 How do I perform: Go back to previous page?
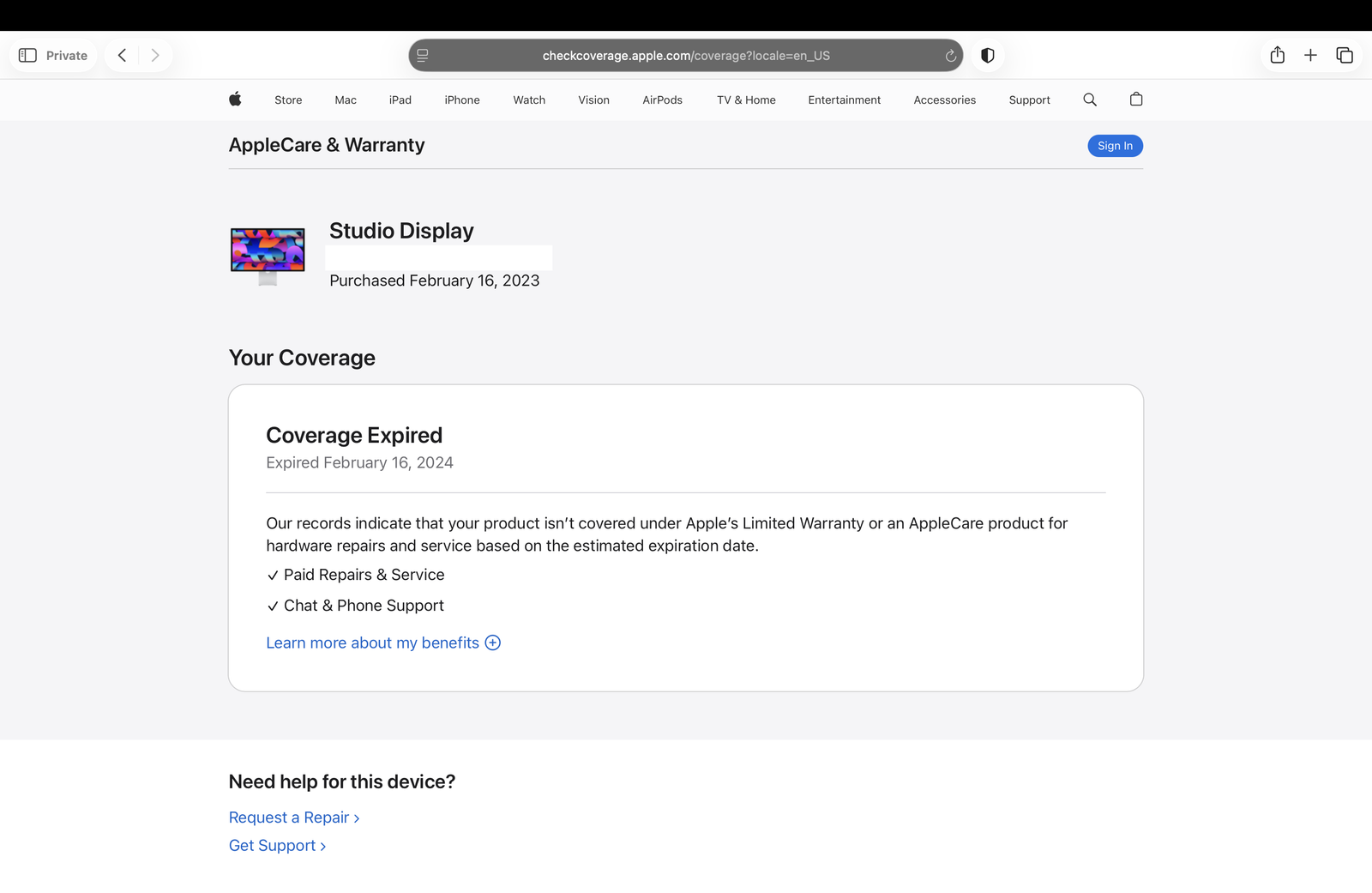coord(122,55)
